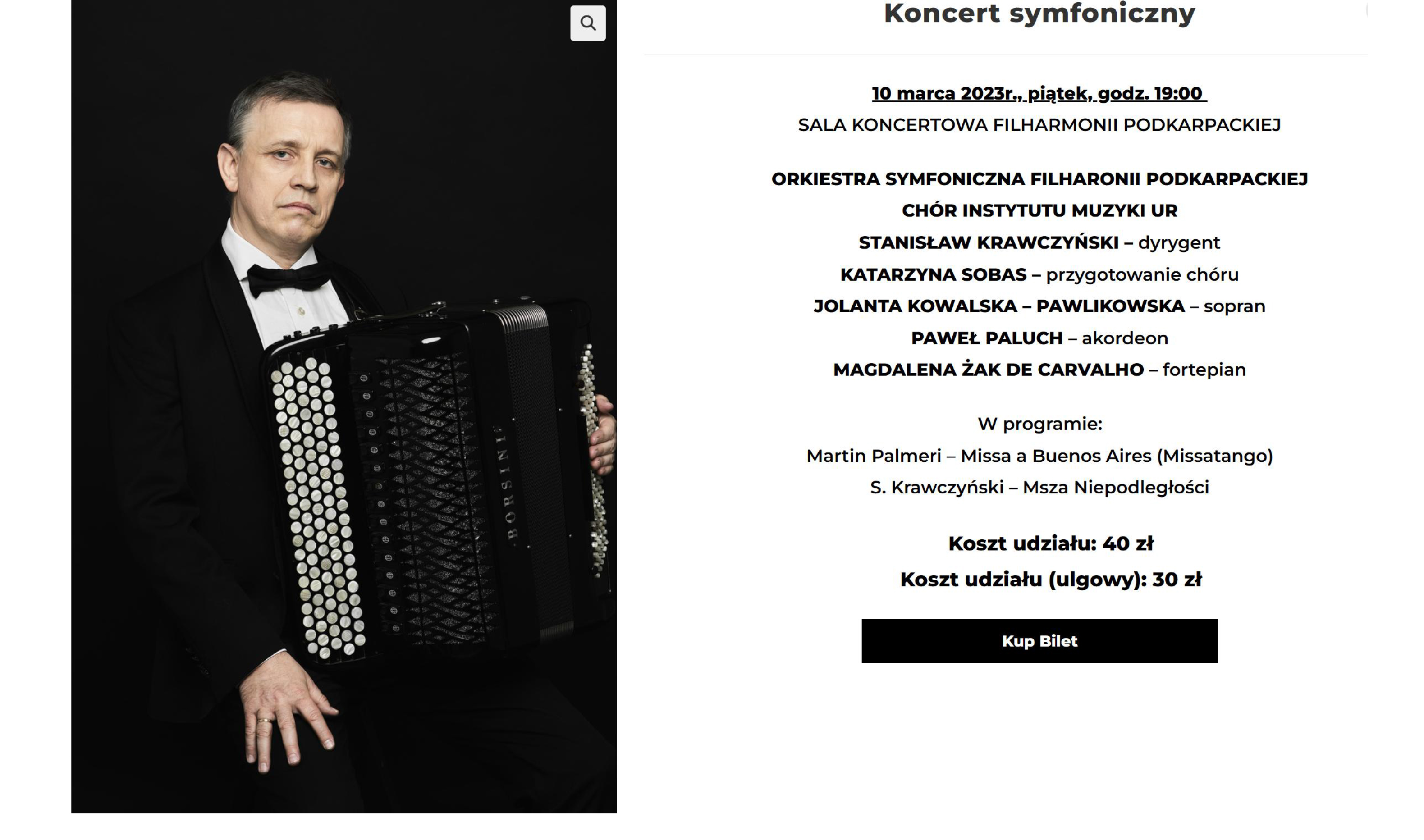This screenshot has width=1424, height=840.
Task: Click the underlined date 10 marca 2023r.
Action: [x=1039, y=93]
